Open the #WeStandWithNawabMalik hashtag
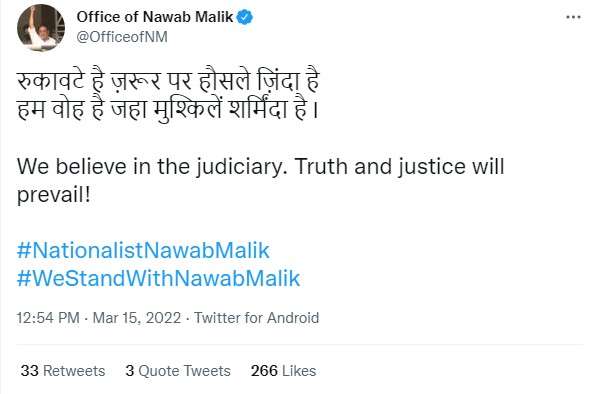Screen dimensions: 597x394 click(x=158, y=278)
